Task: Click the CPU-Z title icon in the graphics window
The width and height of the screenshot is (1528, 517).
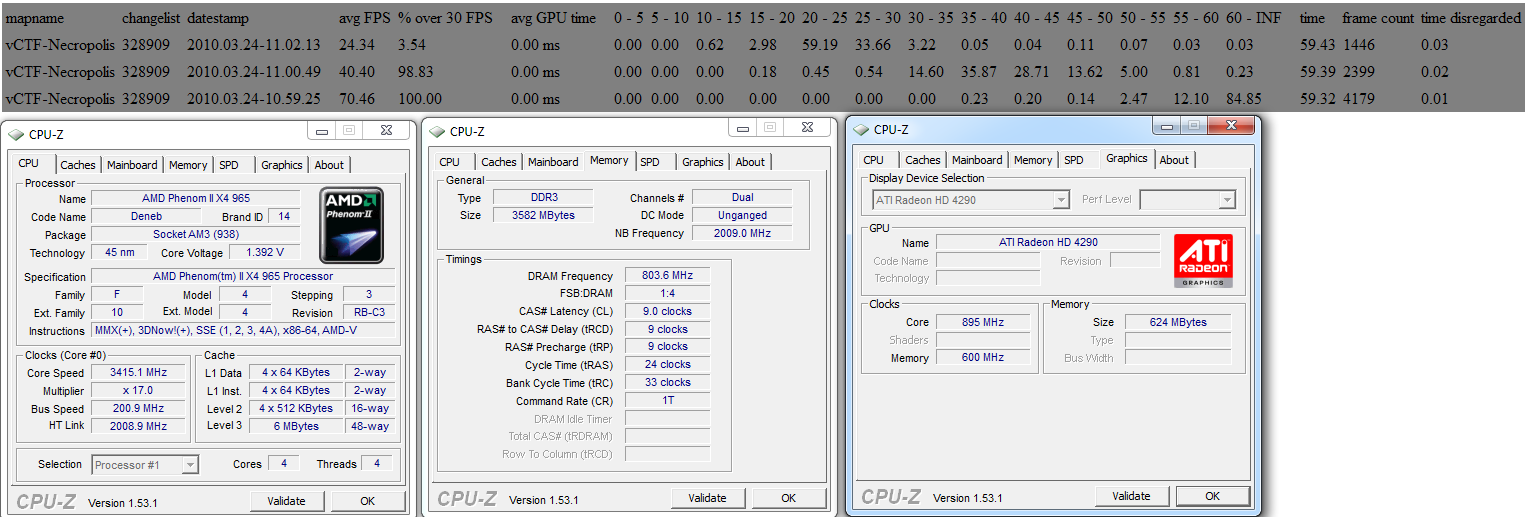Action: coord(860,130)
